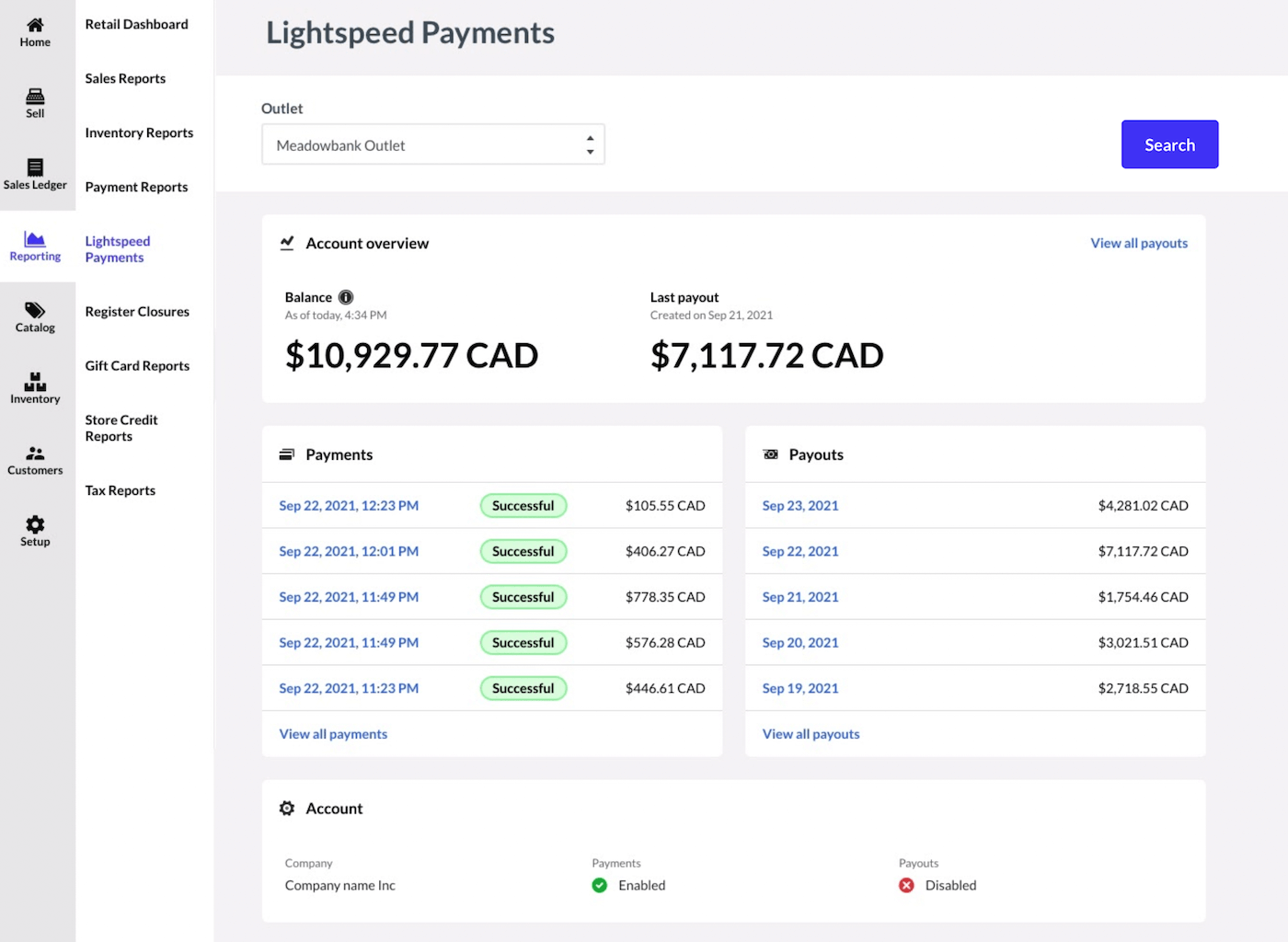Click the Balance info tooltip icon
1288x942 pixels.
click(x=346, y=296)
